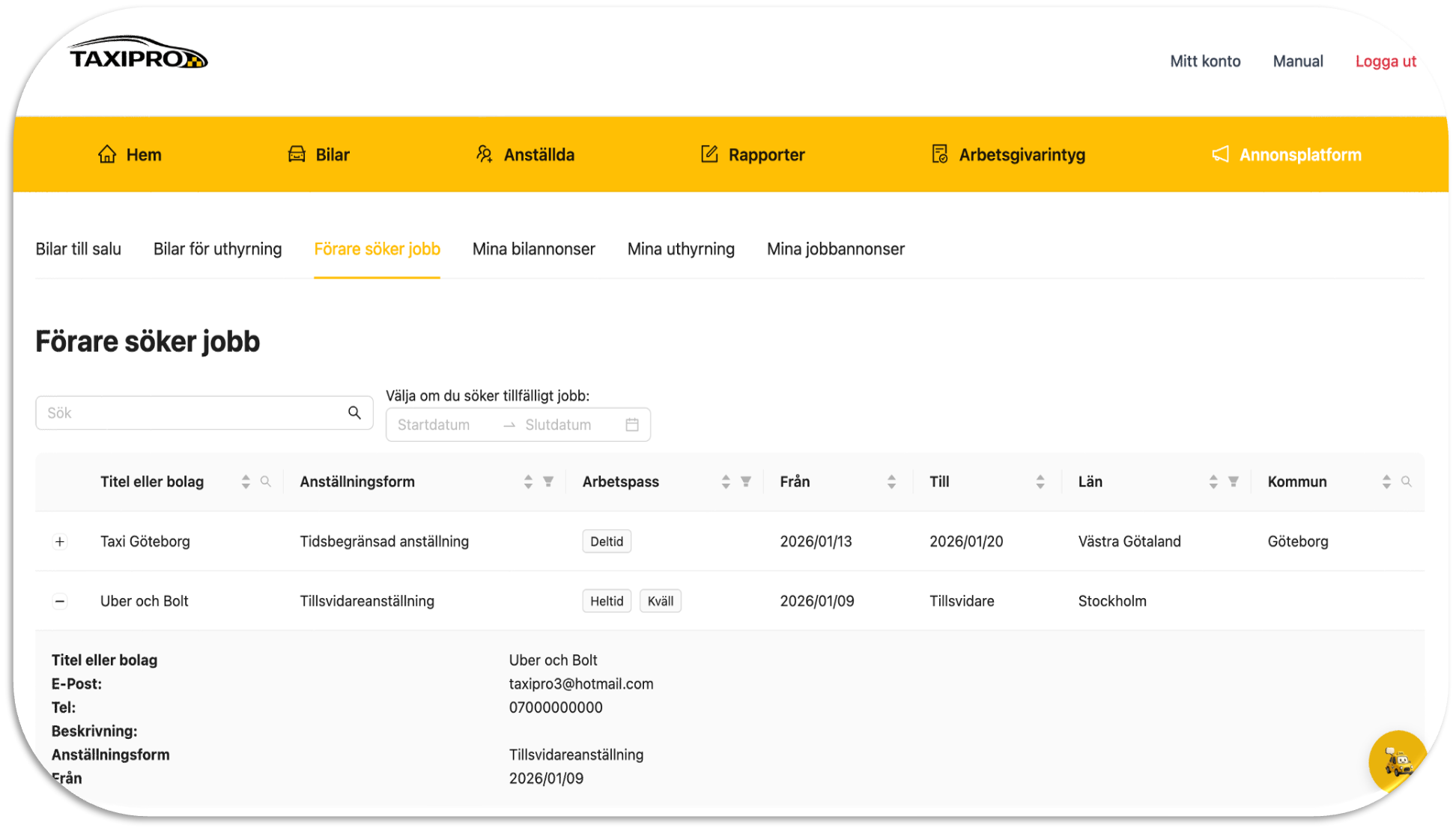
Task: Sort the Från column with its sort arrows
Action: point(891,481)
